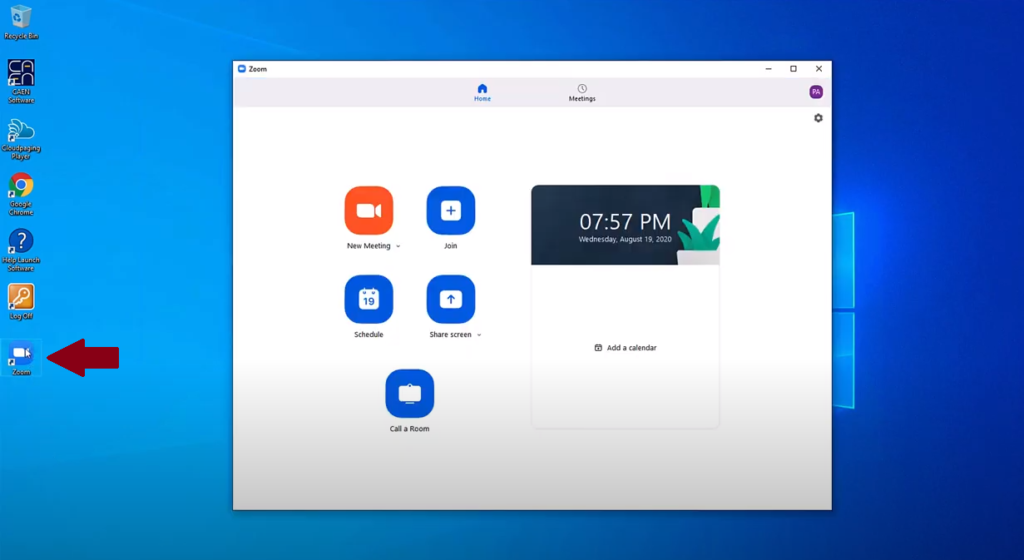1024x560 pixels.
Task: Click the Share screen arrow icon
Action: click(450, 299)
